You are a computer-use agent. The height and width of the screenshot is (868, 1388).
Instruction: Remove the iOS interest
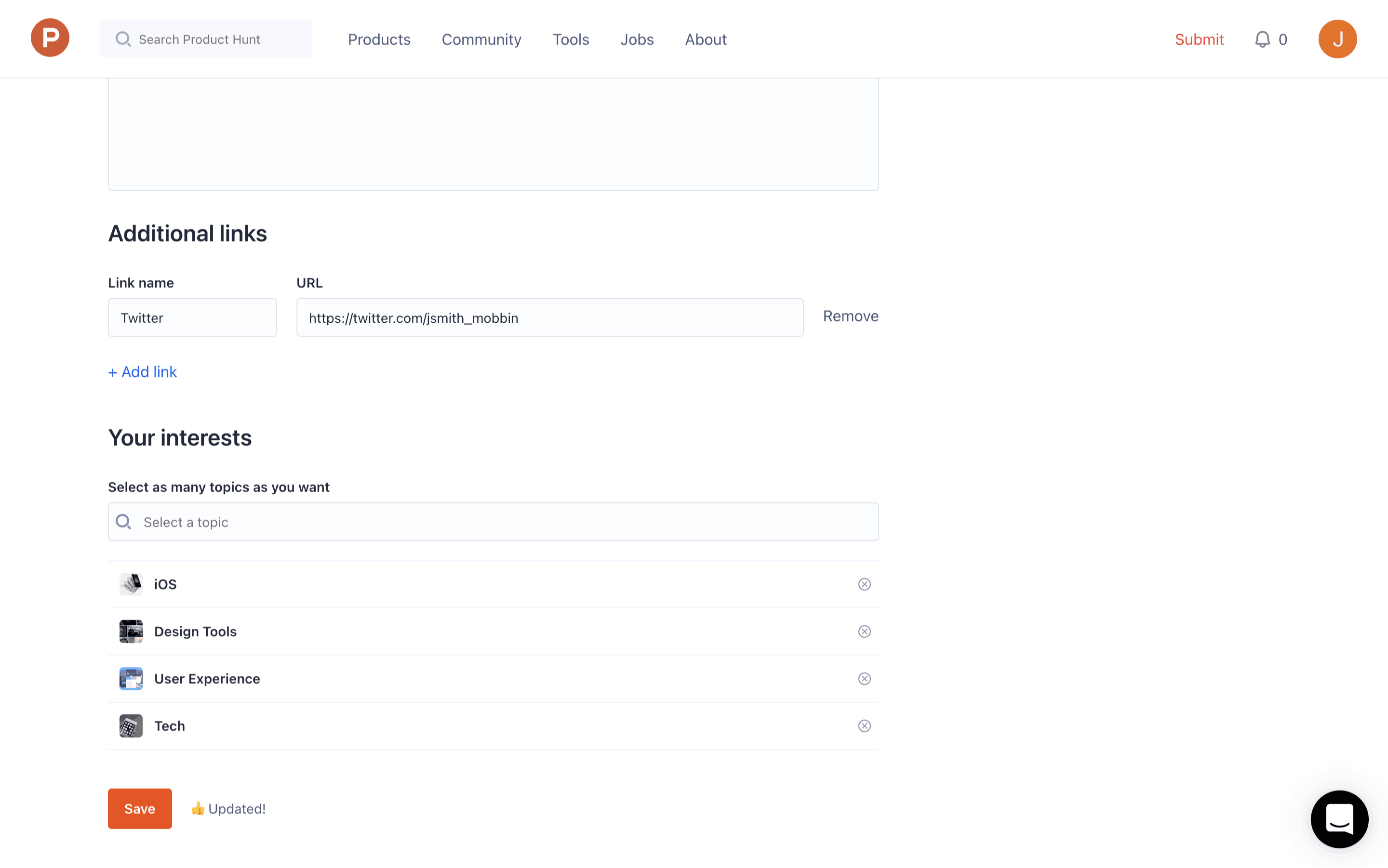coord(864,584)
